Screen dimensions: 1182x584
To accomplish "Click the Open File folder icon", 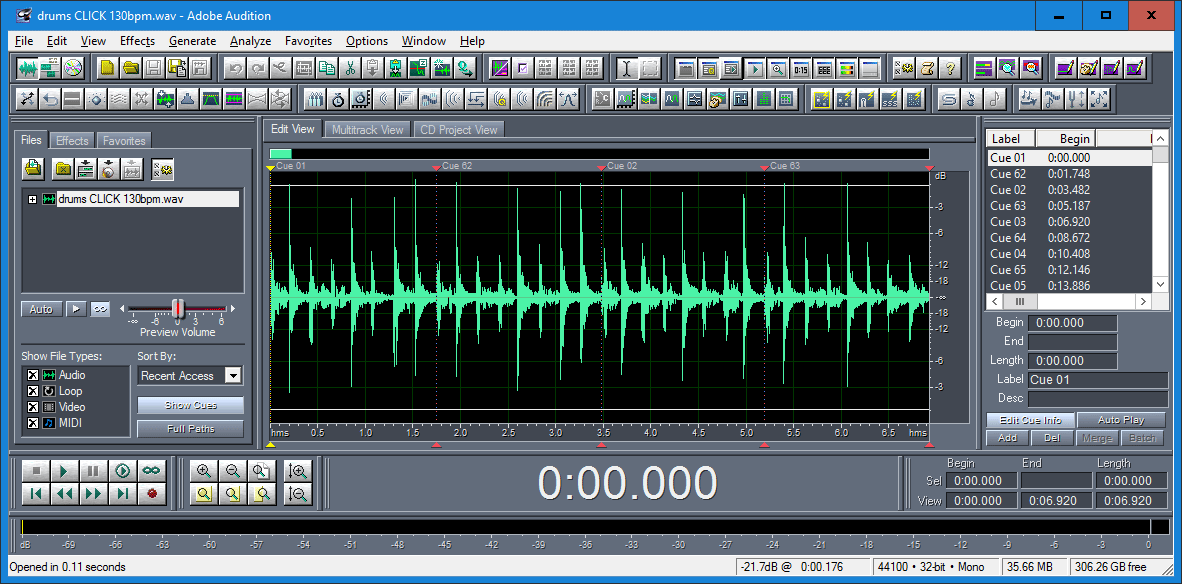I will 129,69.
